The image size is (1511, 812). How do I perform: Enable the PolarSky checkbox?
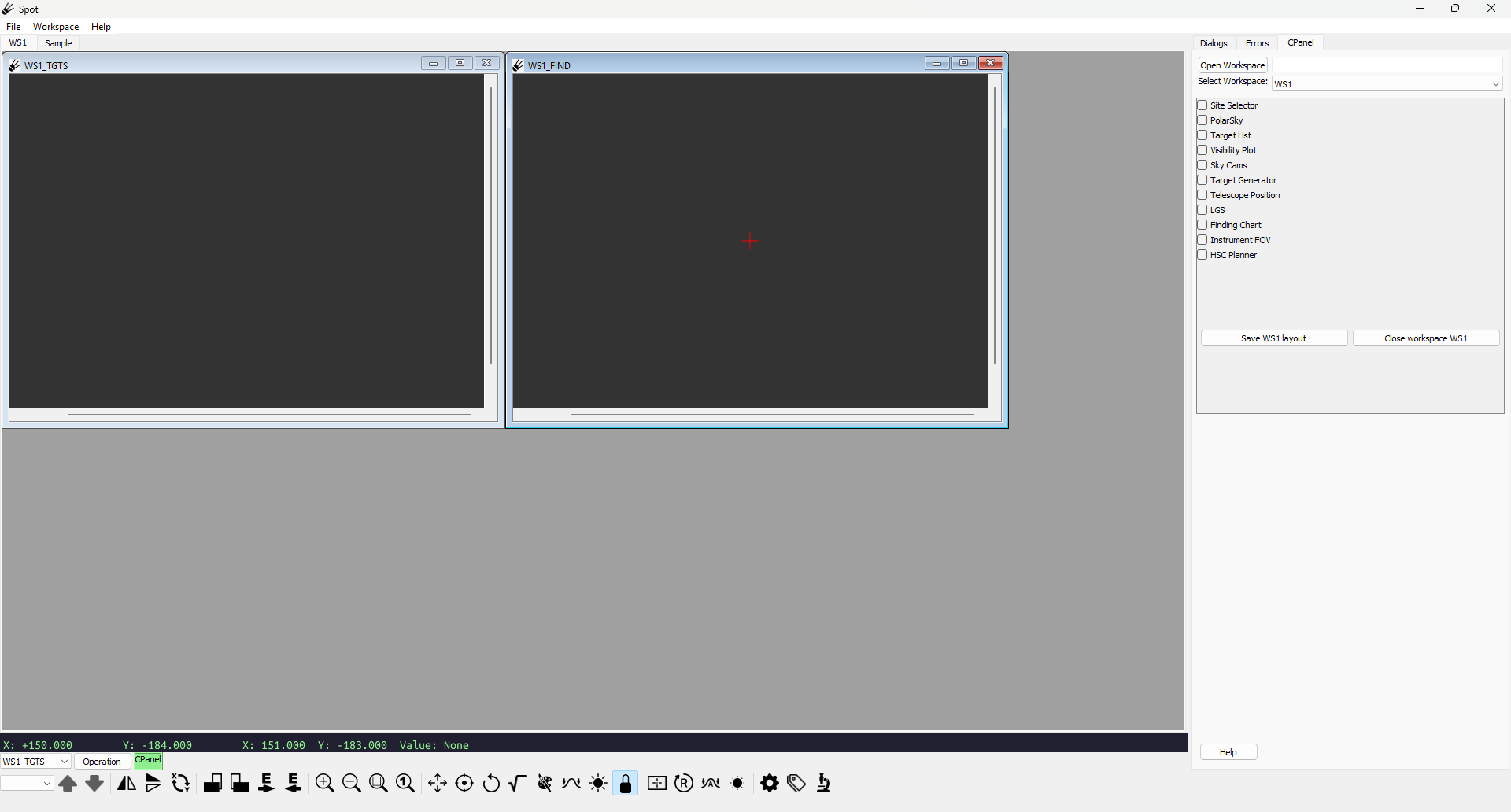click(x=1203, y=120)
